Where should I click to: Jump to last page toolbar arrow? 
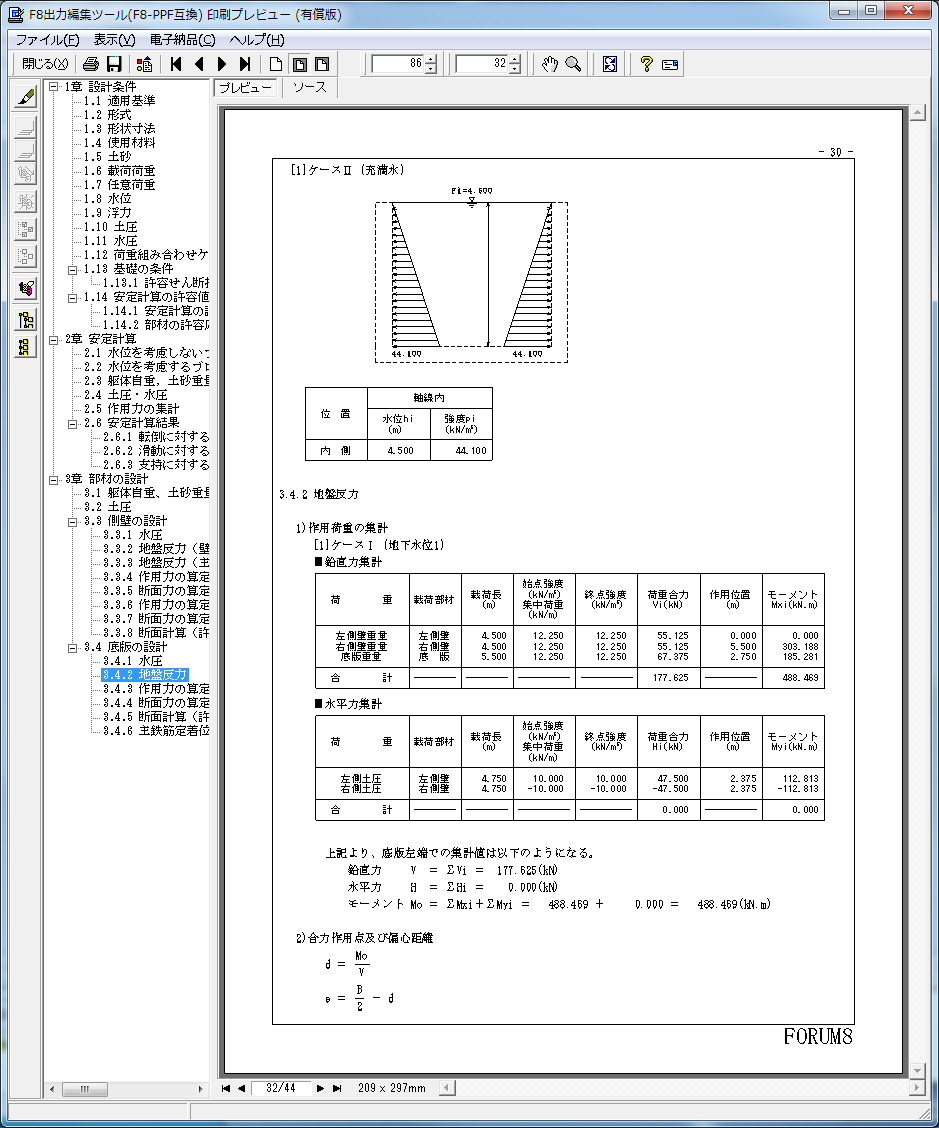click(245, 64)
